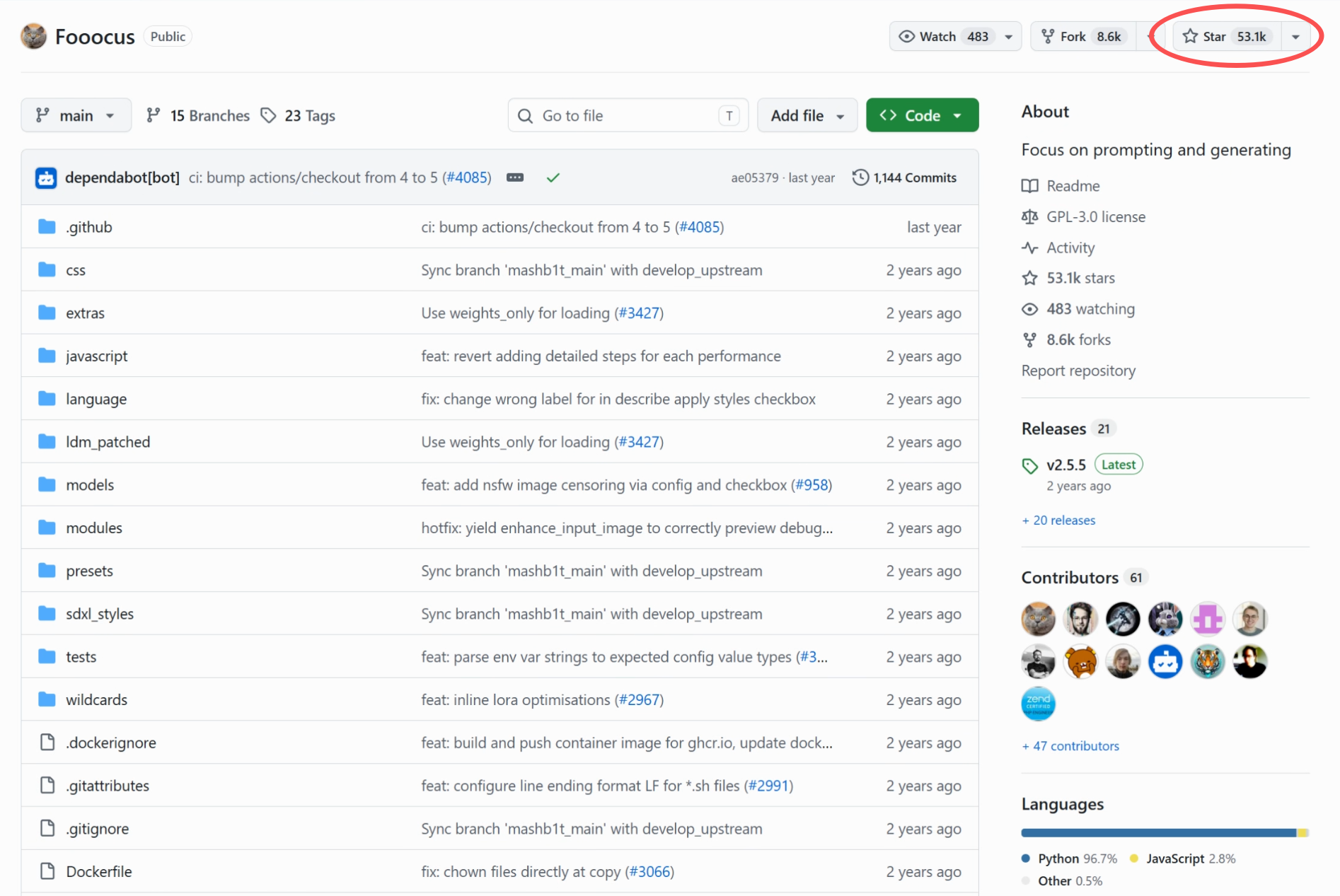Expand the Watch notifications dropdown arrow

pos(1009,36)
